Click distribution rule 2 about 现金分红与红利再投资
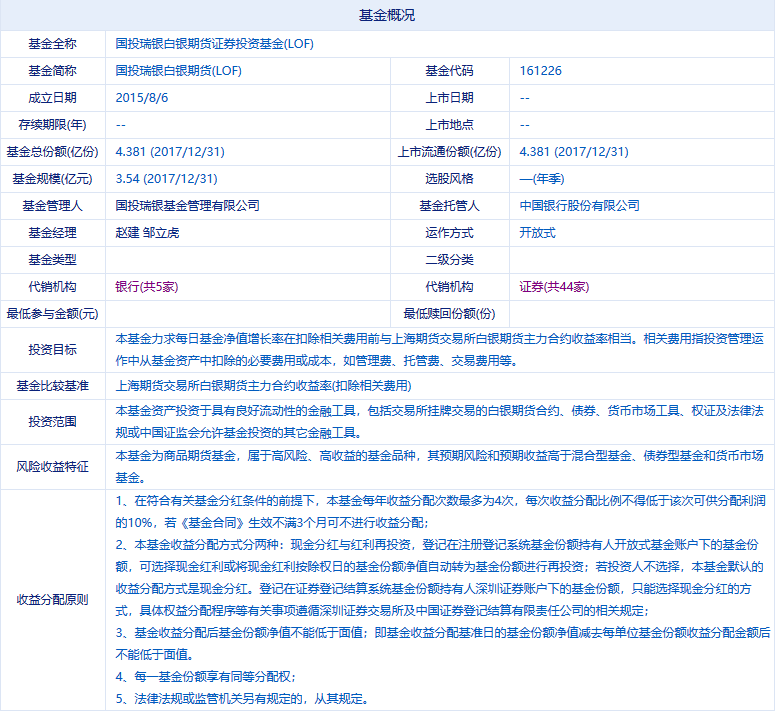Image resolution: width=776 pixels, height=711 pixels. pos(439,578)
